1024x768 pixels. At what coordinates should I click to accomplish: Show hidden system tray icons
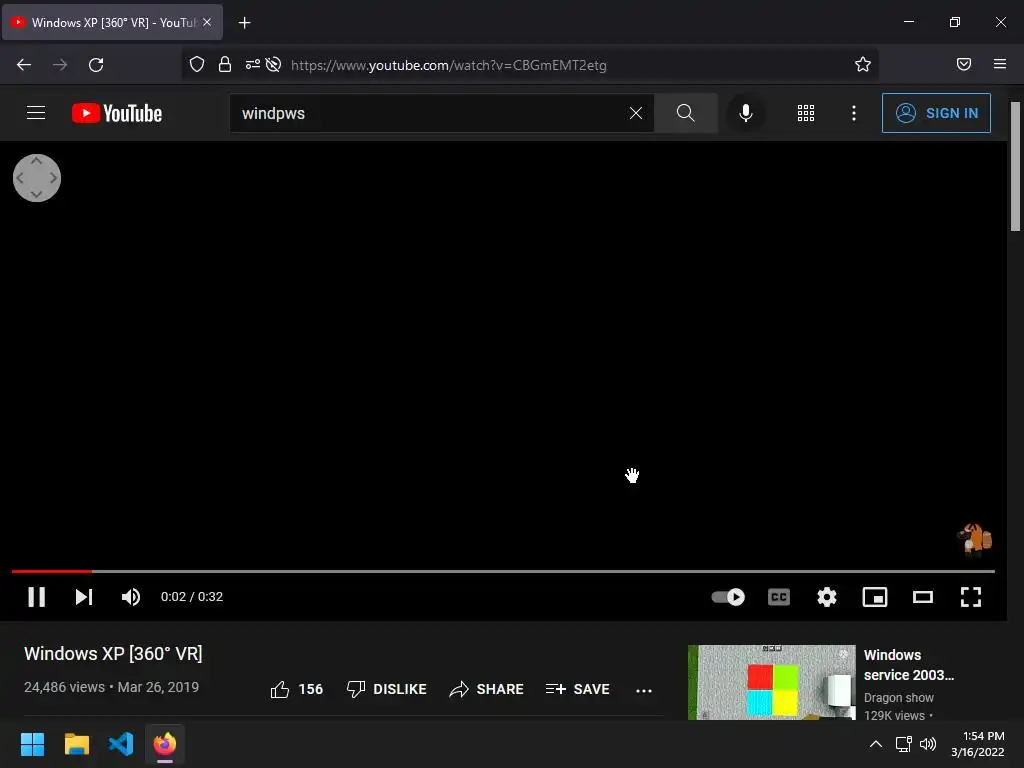(876, 744)
